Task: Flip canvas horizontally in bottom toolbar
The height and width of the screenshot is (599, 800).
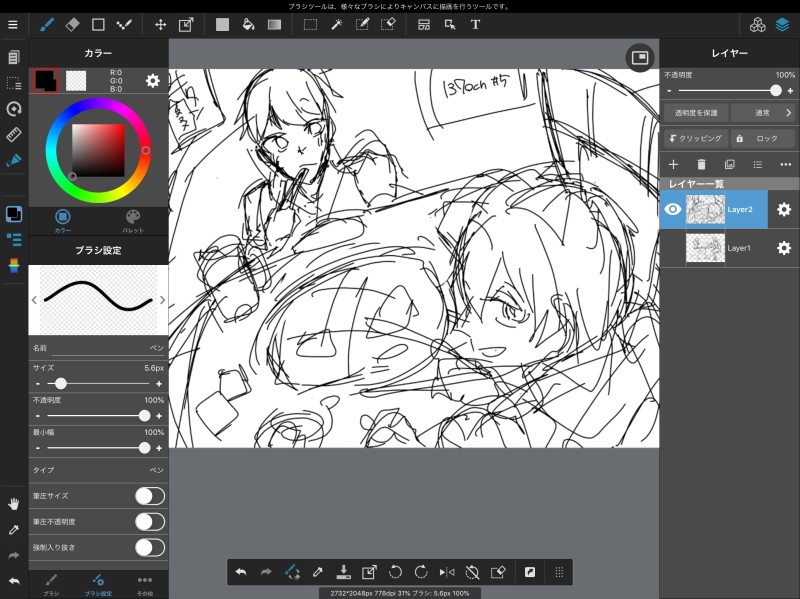Action: coord(447,572)
